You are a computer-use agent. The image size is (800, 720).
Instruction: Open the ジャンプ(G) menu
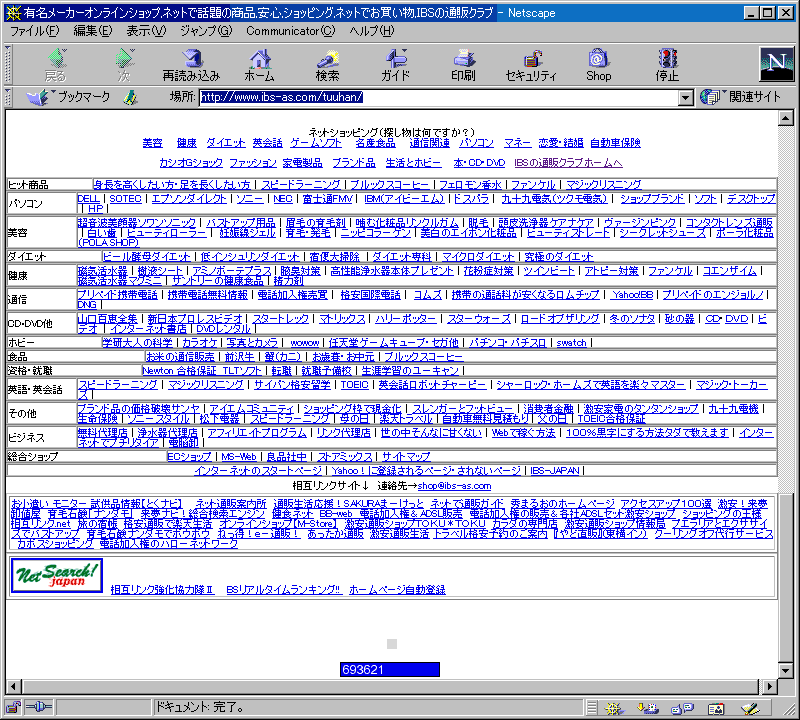click(206, 31)
